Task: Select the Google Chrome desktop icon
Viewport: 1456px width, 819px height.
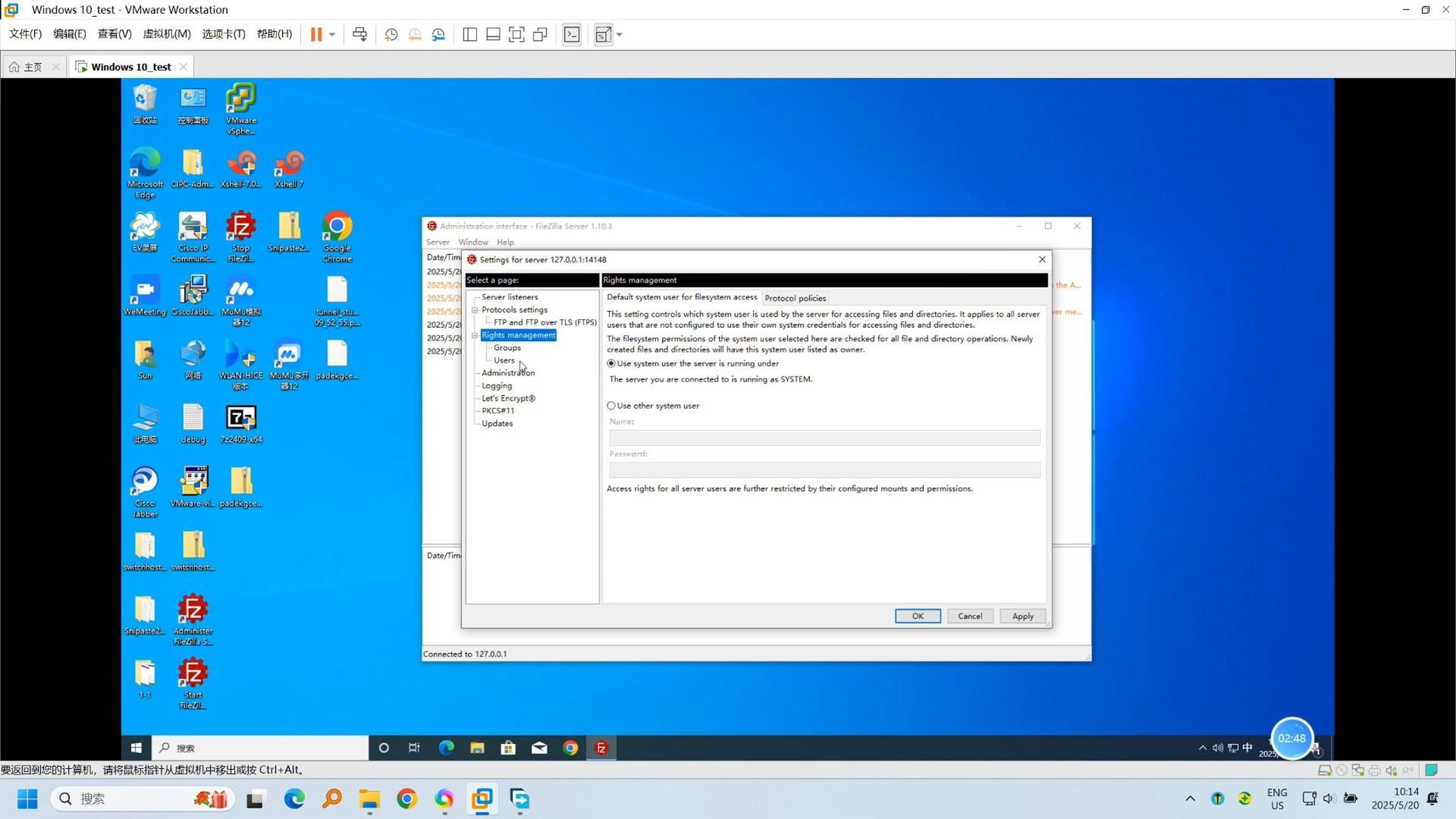Action: 337,237
